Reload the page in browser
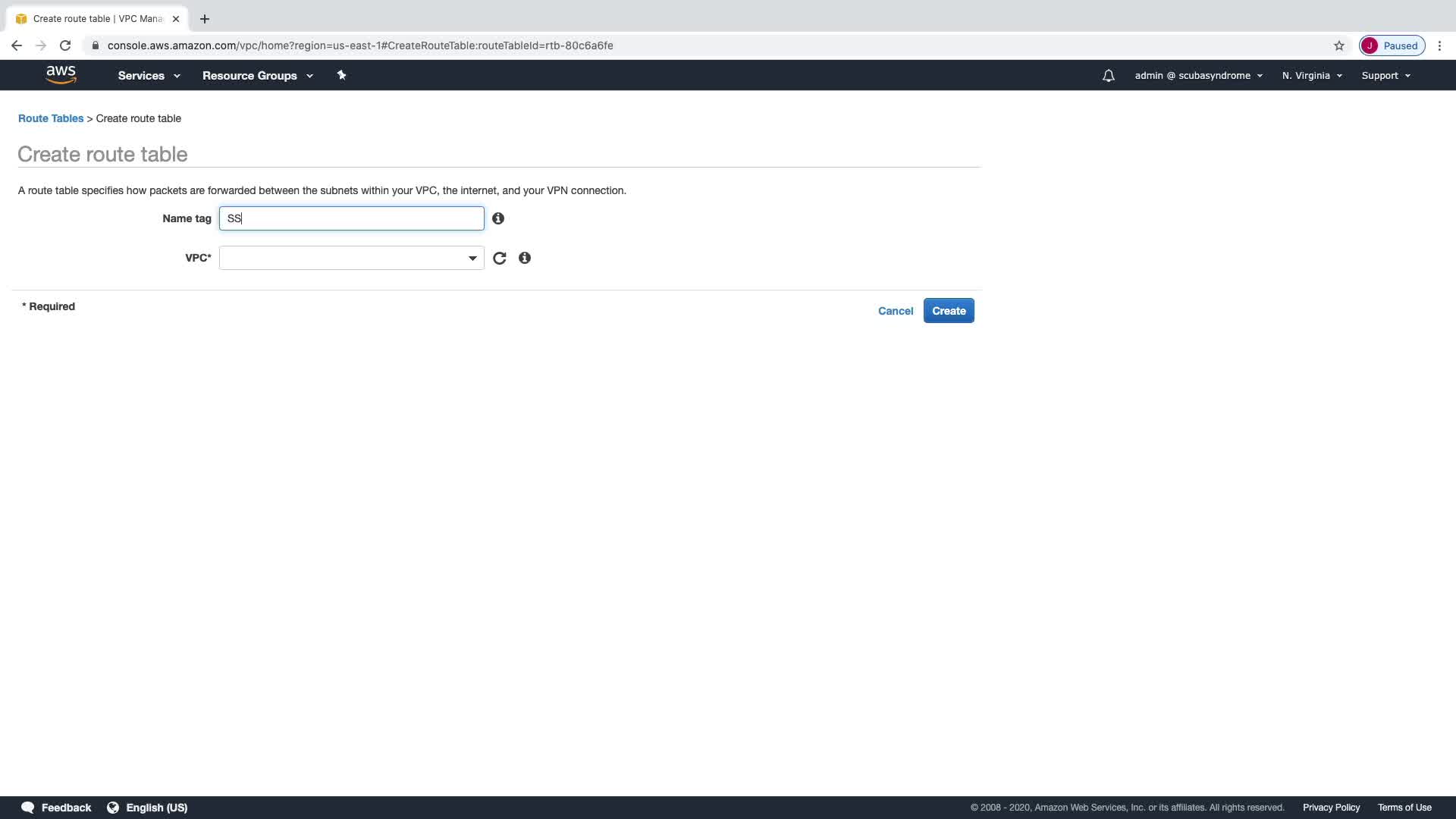 [x=65, y=45]
